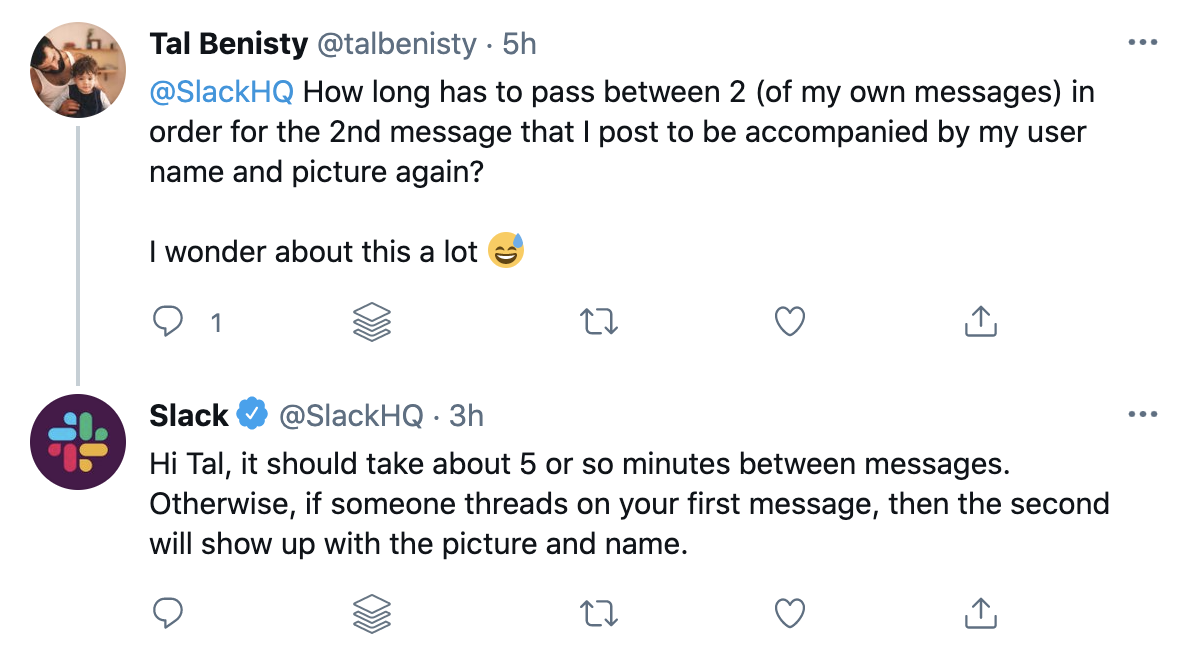Reply to Tal Benisty's tweet
The height and width of the screenshot is (662, 1194).
tap(168, 321)
